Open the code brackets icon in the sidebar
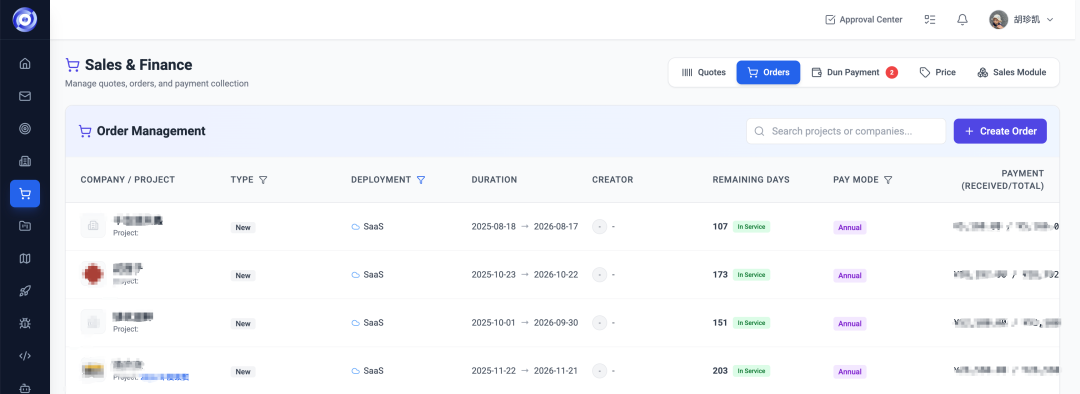This screenshot has width=1080, height=394. coord(25,356)
